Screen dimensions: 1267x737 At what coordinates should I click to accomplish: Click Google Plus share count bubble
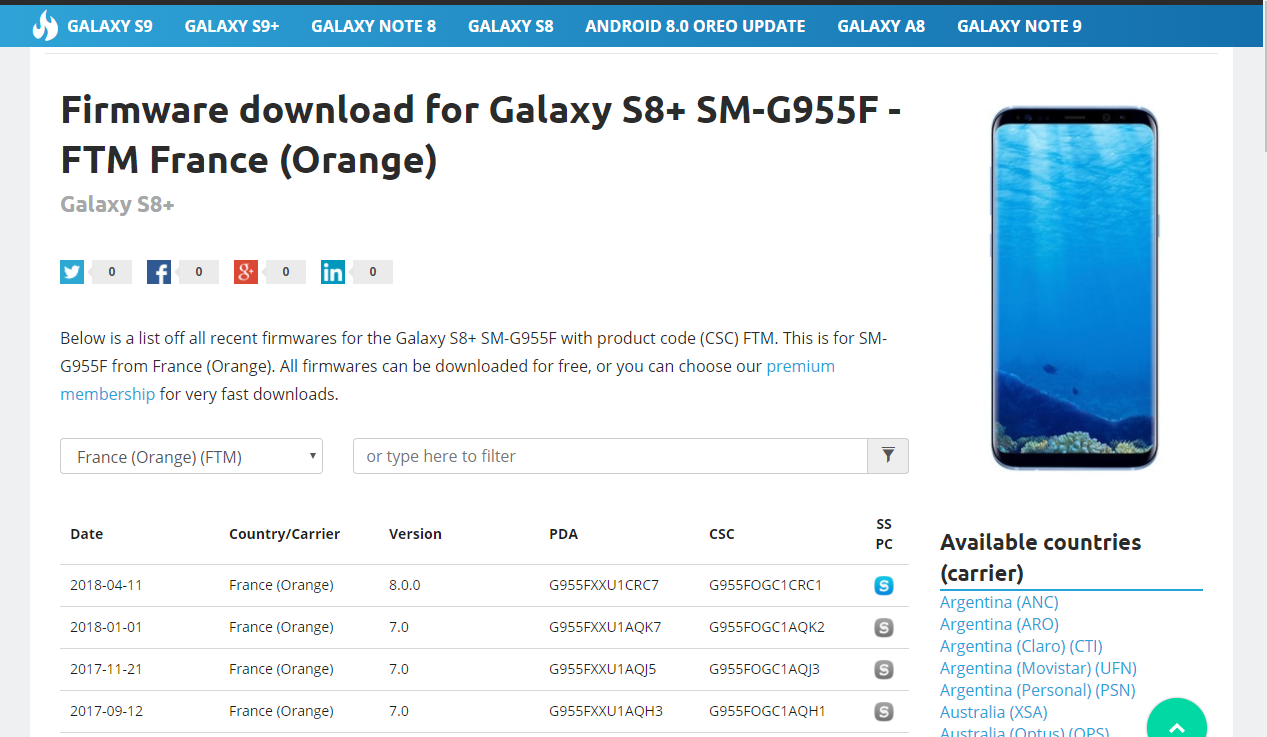[x=285, y=272]
